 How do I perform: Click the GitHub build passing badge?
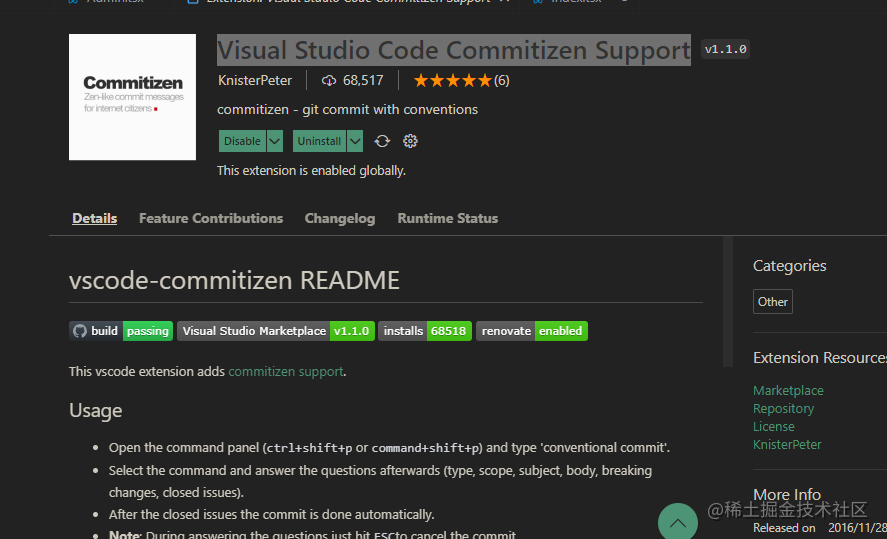tap(121, 331)
